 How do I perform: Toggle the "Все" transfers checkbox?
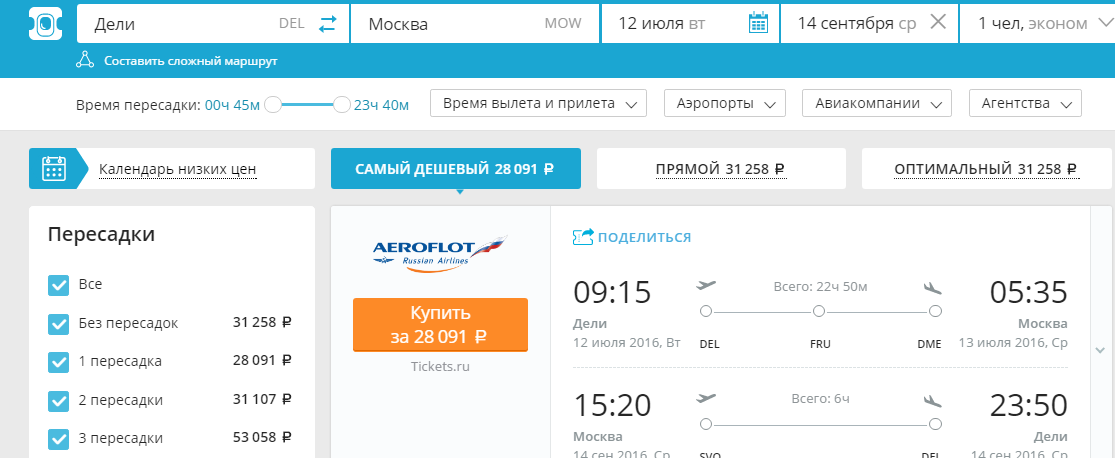pos(59,285)
